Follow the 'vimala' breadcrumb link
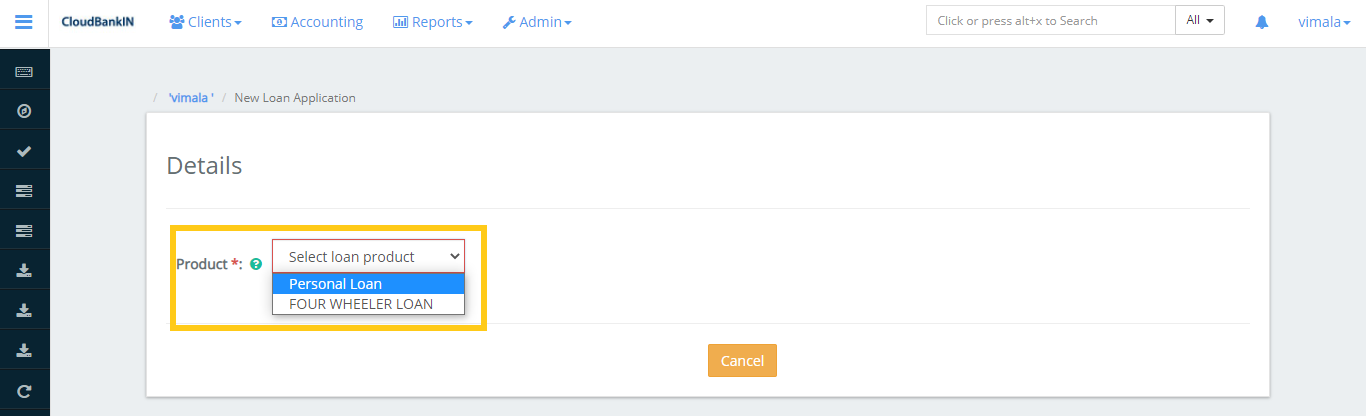The width and height of the screenshot is (1366, 416). click(x=191, y=98)
